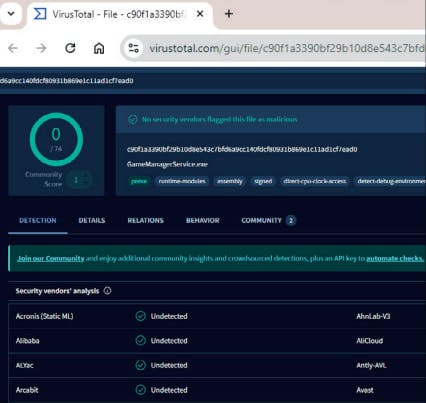Open the site information icon in address bar
This screenshot has width=426, height=403.
coord(134,48)
